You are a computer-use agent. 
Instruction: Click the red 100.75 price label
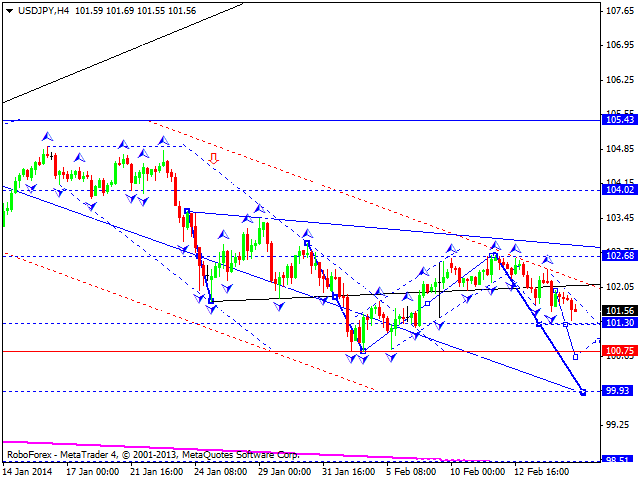pos(621,351)
